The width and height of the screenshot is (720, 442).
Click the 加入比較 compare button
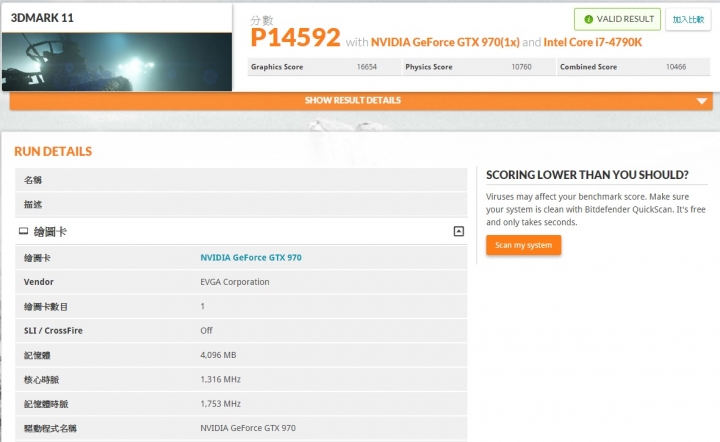688,19
